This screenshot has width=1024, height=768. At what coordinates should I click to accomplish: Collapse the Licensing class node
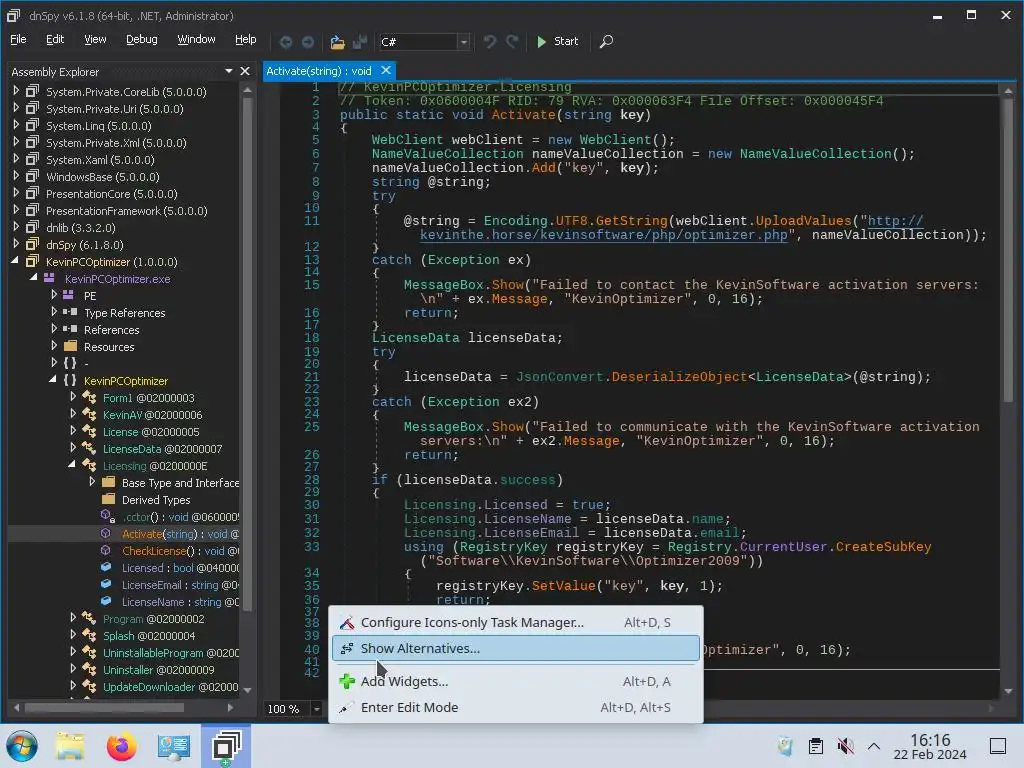tap(72, 464)
